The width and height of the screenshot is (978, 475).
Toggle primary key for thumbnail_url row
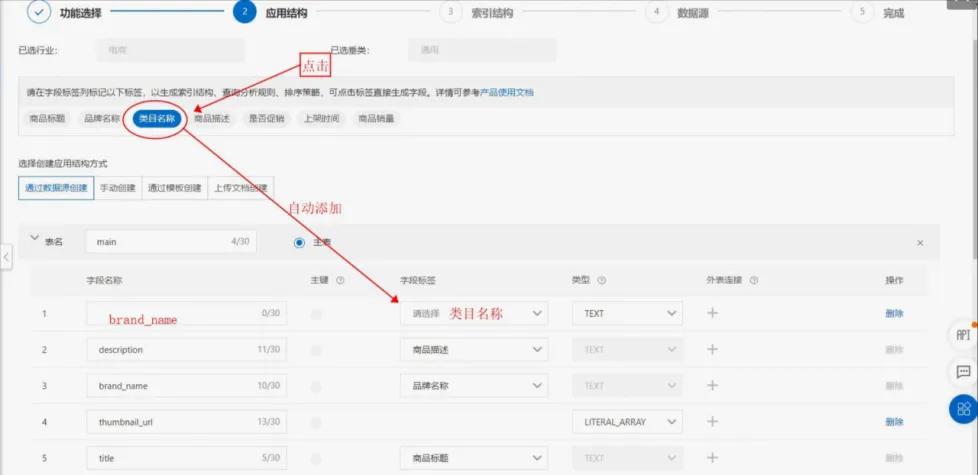[x=316, y=423]
